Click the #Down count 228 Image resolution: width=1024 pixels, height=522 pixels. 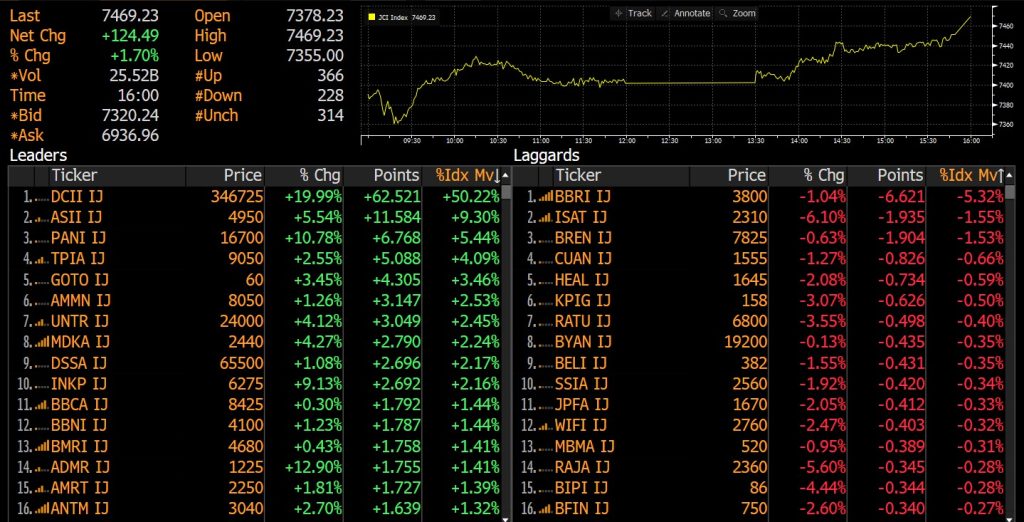(330, 96)
